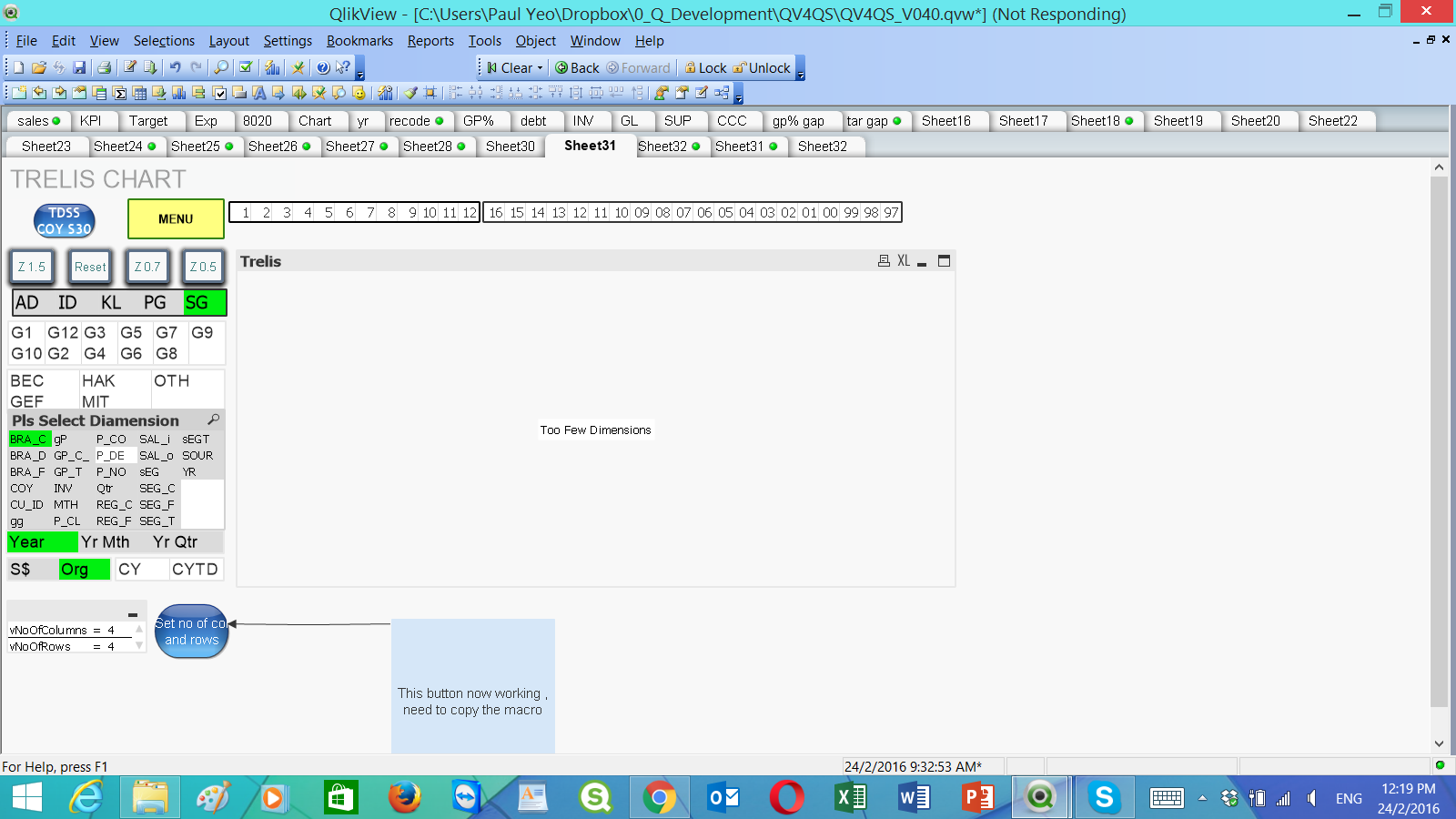This screenshot has width=1456, height=819.
Task: Open the Clear dropdown arrow
Action: [540, 68]
